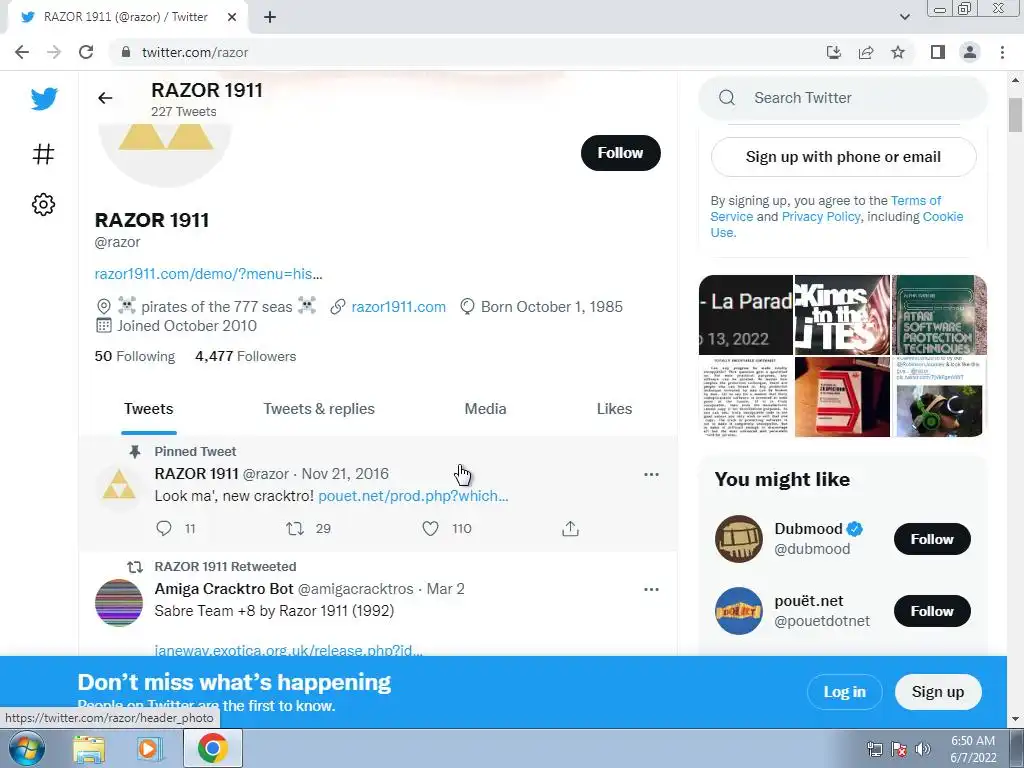
Task: Switch to the Media tab
Action: 485,409
